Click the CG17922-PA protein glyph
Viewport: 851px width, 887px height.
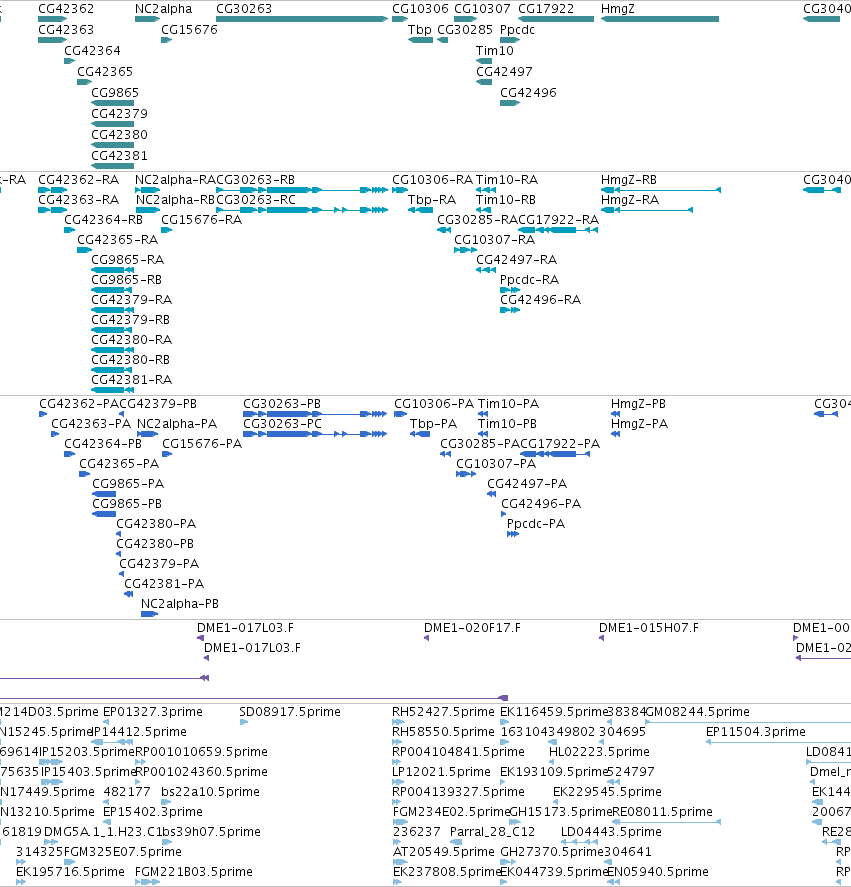click(x=555, y=454)
